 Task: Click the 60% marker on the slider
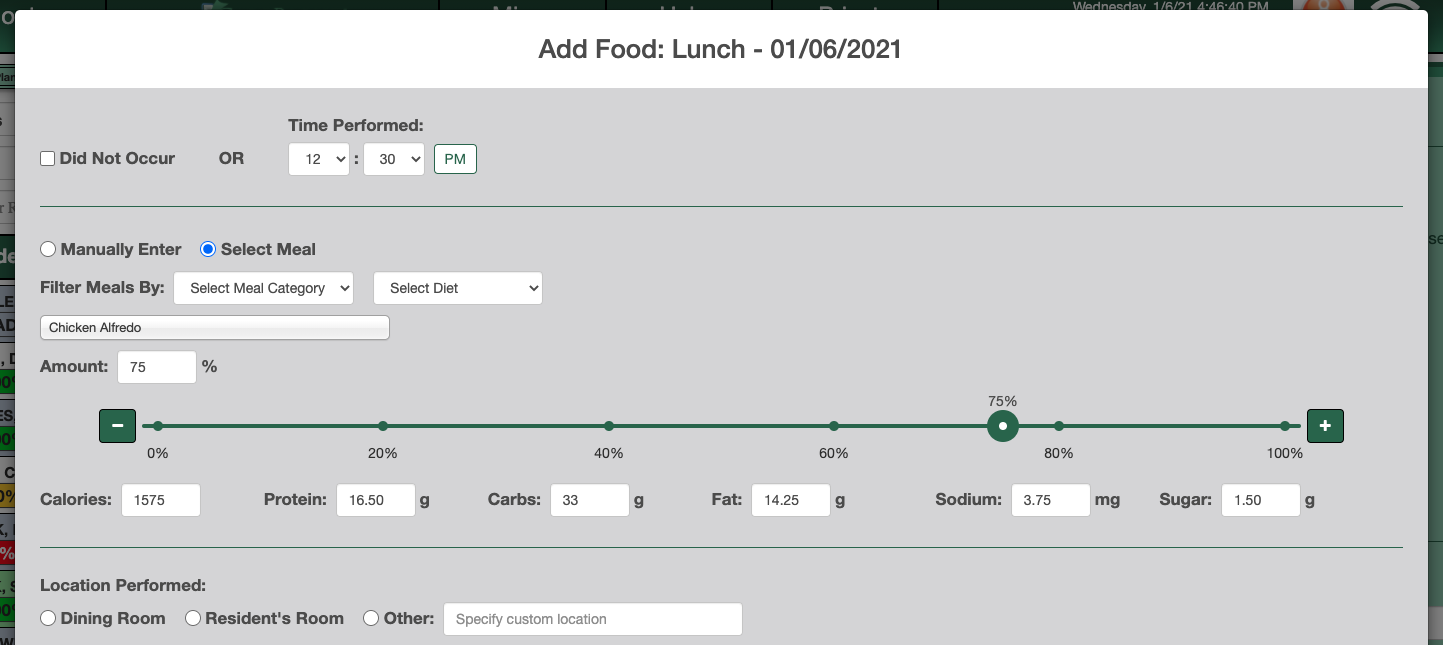pyautogui.click(x=834, y=426)
